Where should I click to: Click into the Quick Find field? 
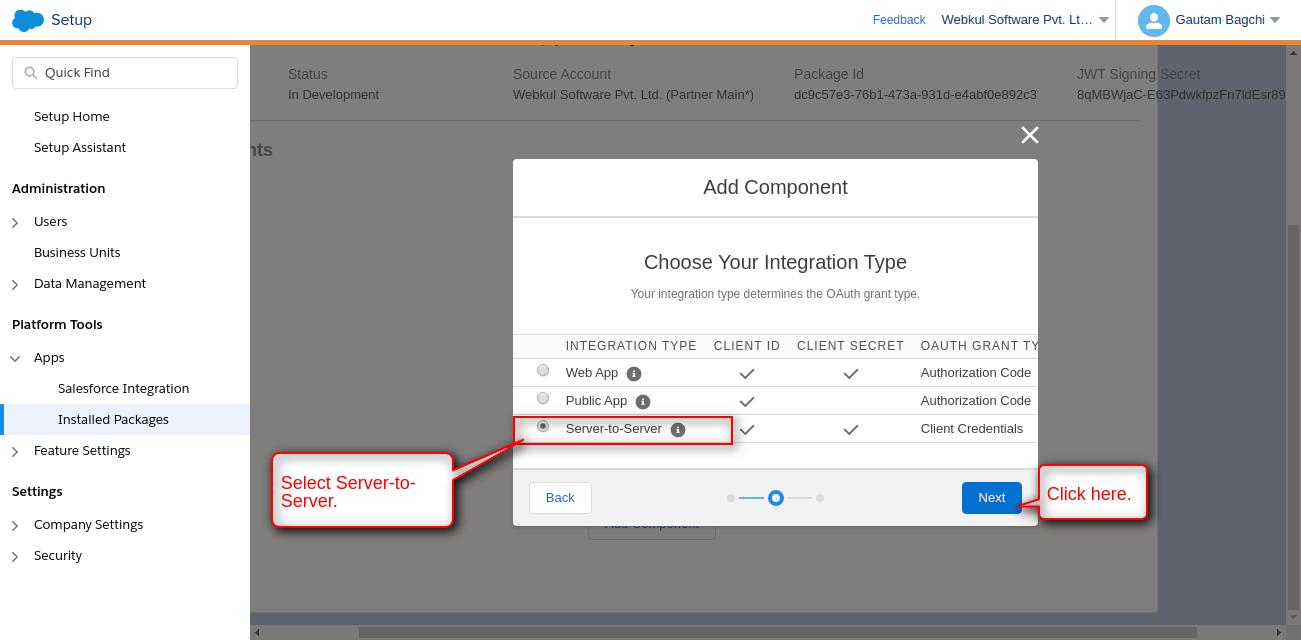click(x=125, y=73)
